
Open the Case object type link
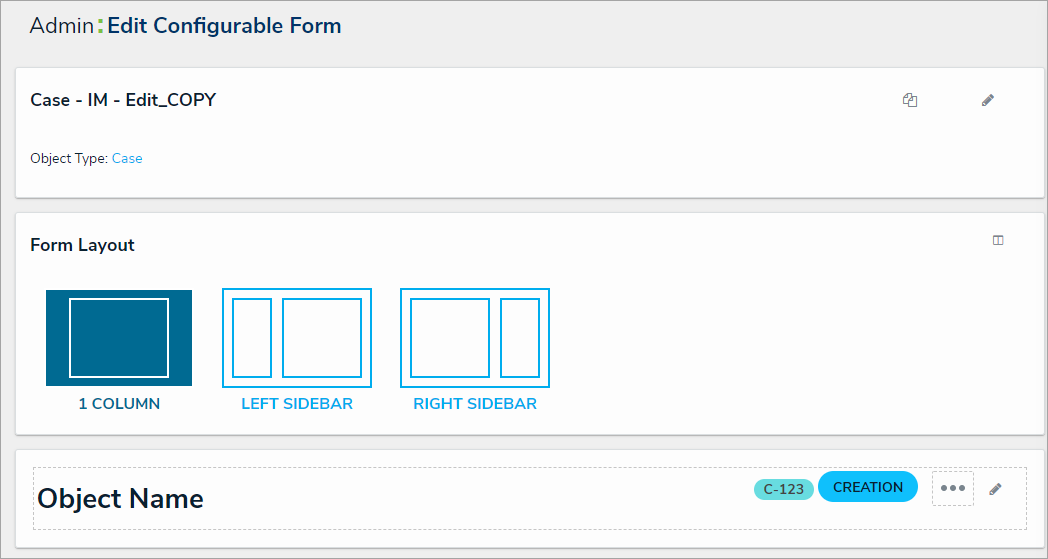click(x=127, y=158)
